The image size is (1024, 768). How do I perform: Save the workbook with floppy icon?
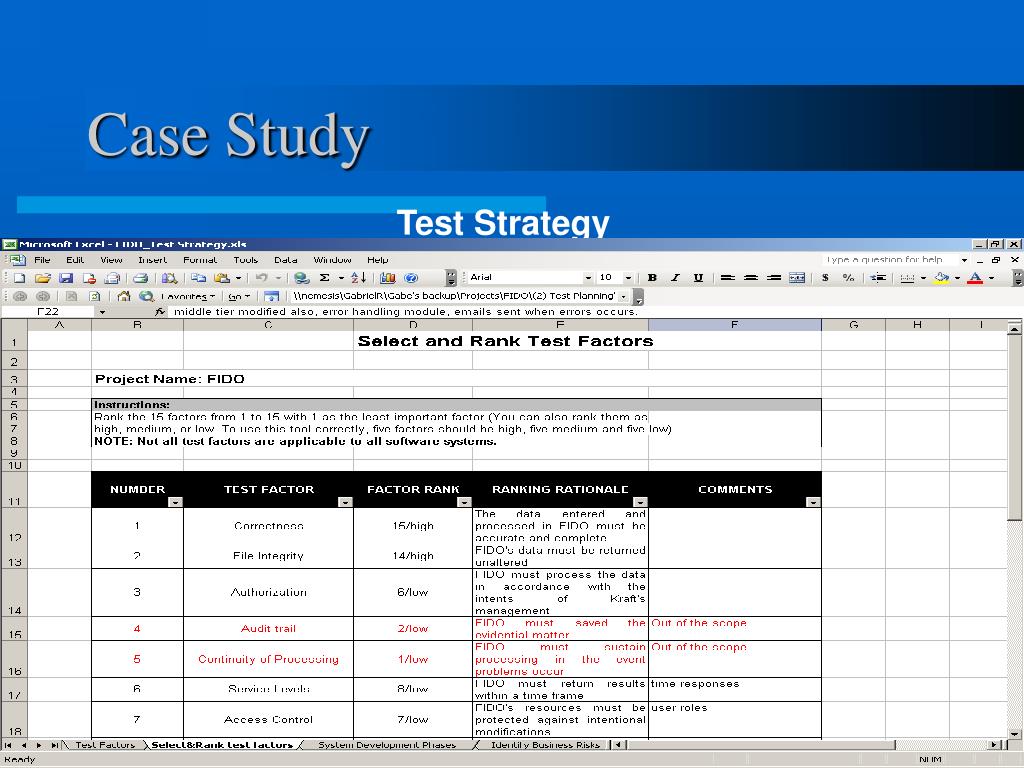pos(66,278)
